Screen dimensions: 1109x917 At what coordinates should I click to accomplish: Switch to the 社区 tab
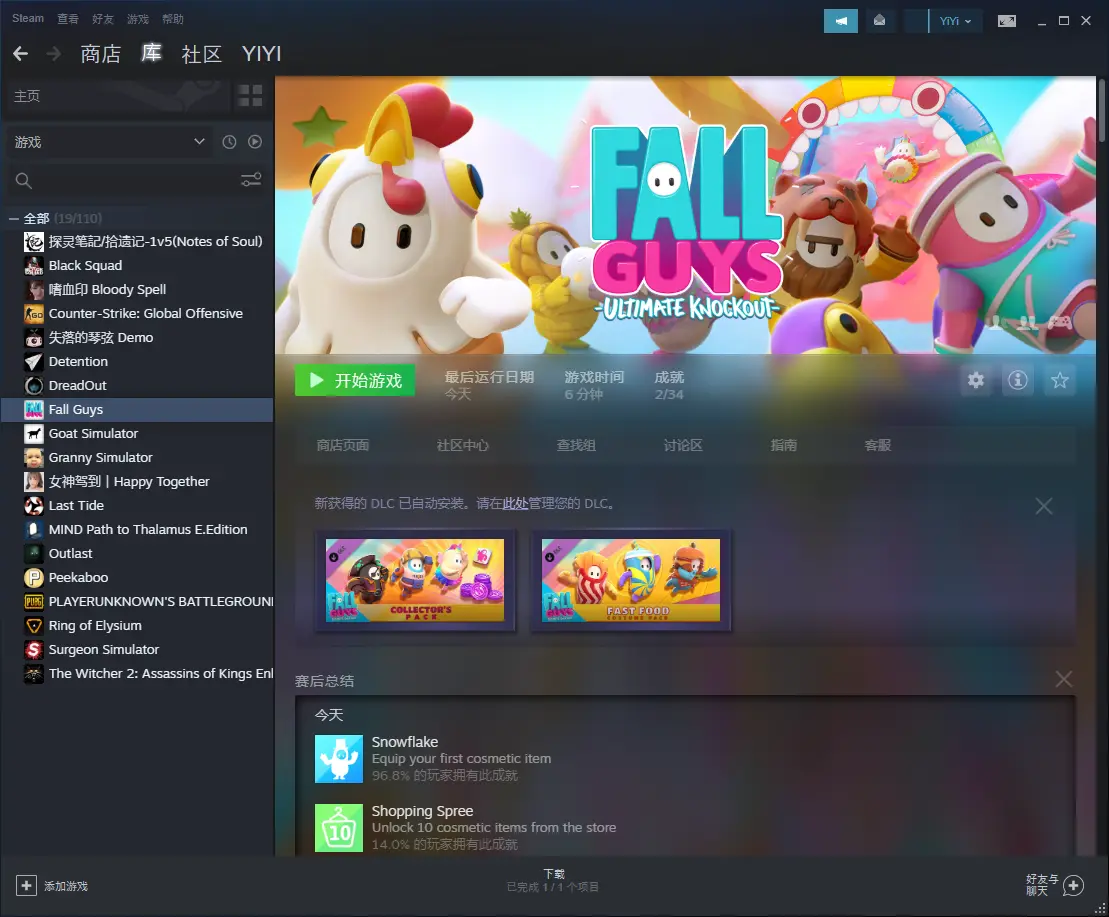tap(202, 54)
